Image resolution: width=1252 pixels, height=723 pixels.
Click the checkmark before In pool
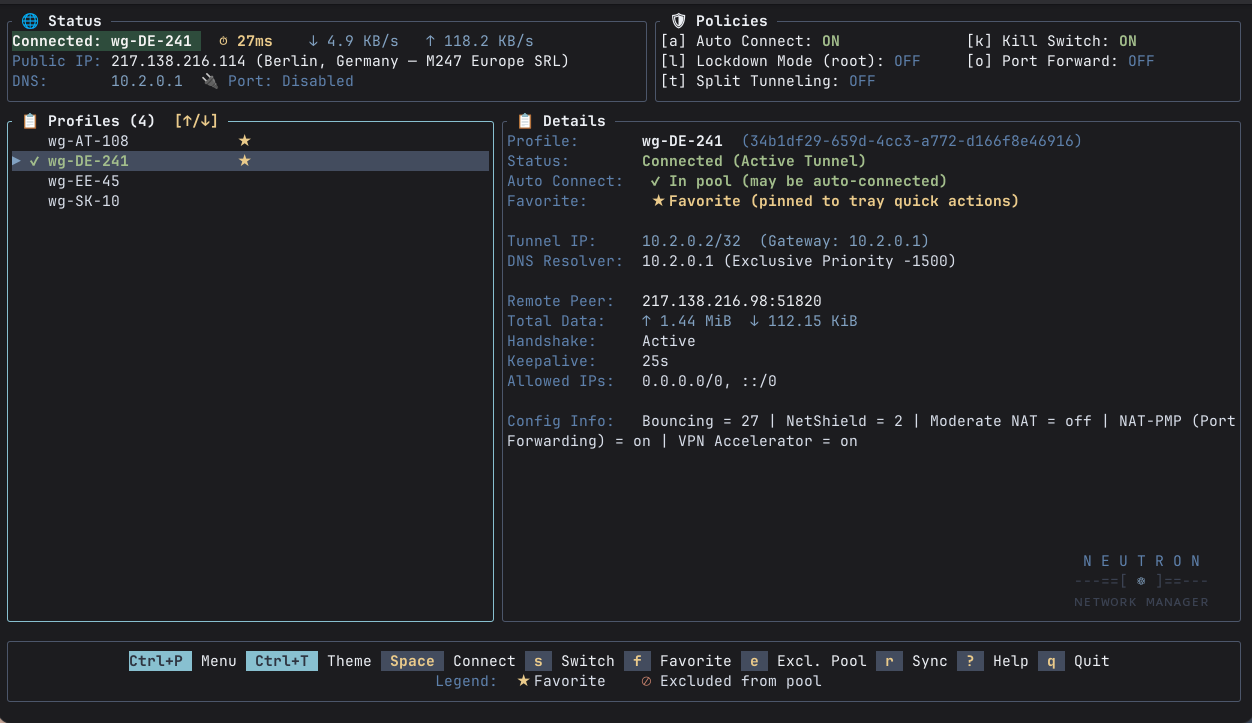click(x=656, y=181)
